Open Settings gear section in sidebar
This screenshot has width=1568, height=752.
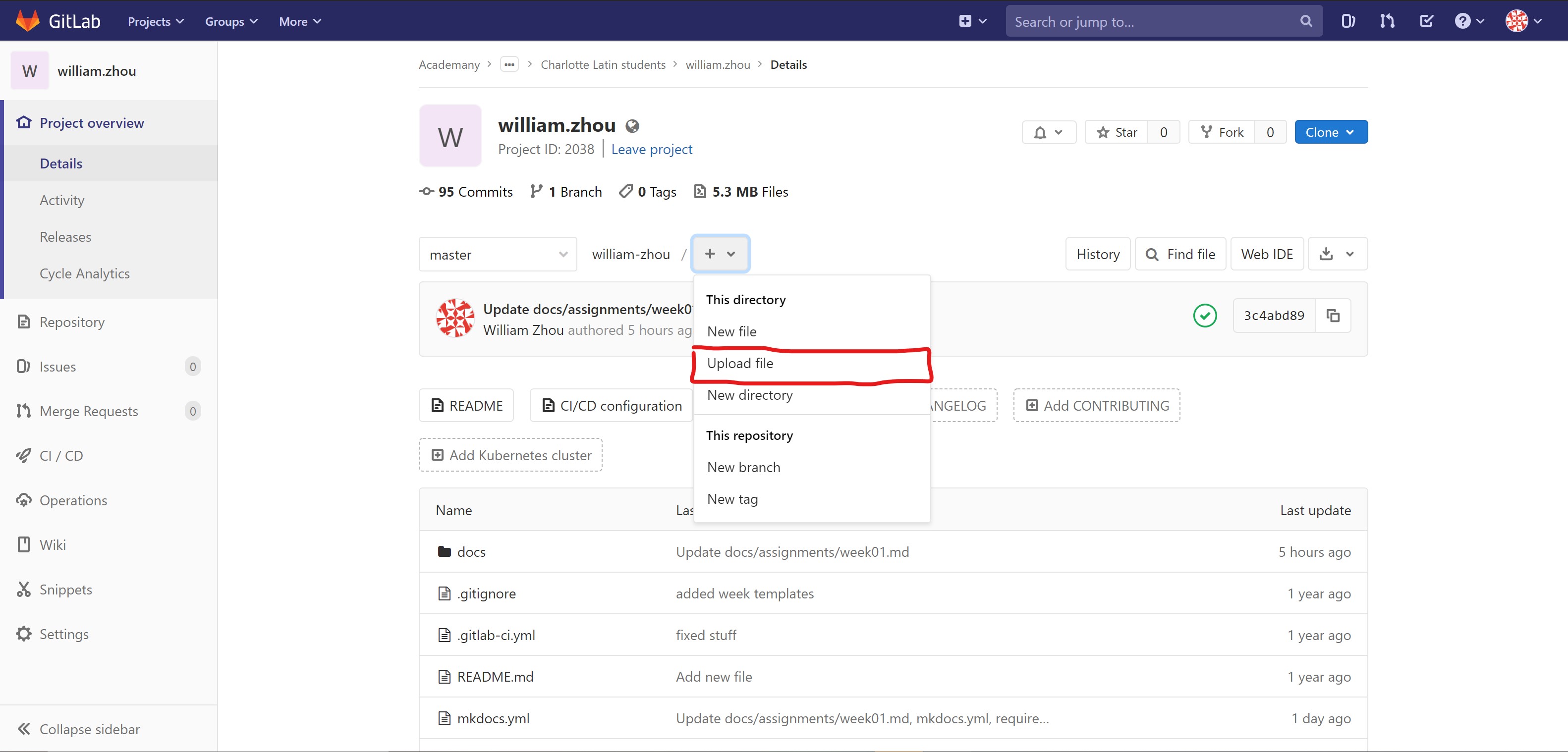109,634
